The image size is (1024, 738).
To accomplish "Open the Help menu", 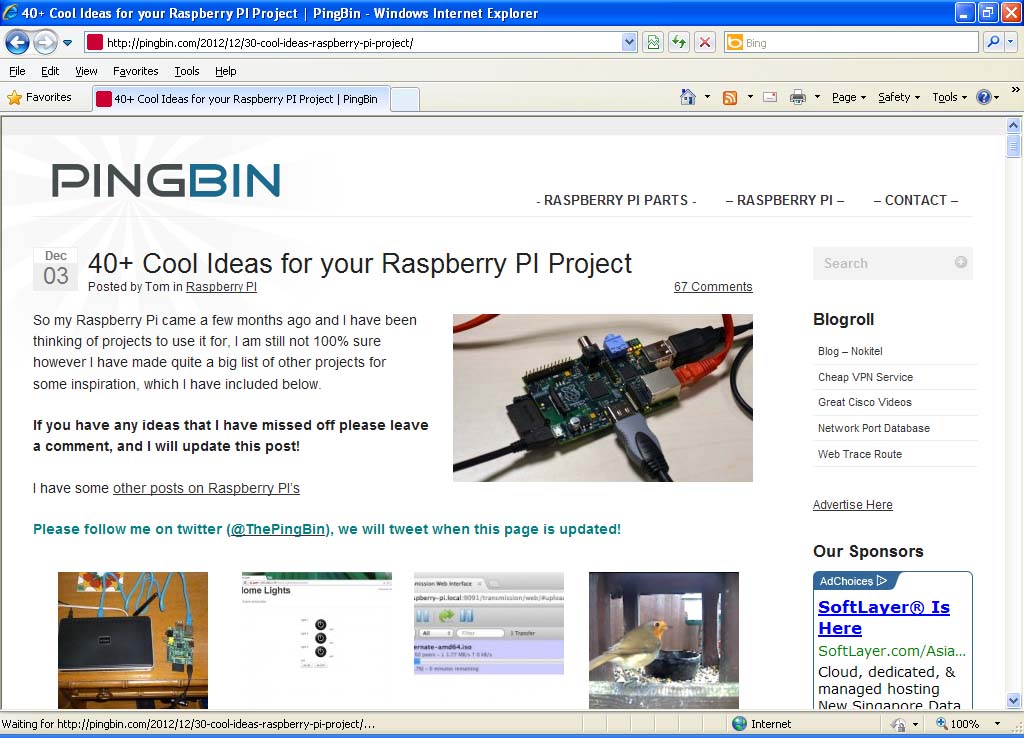I will point(225,71).
